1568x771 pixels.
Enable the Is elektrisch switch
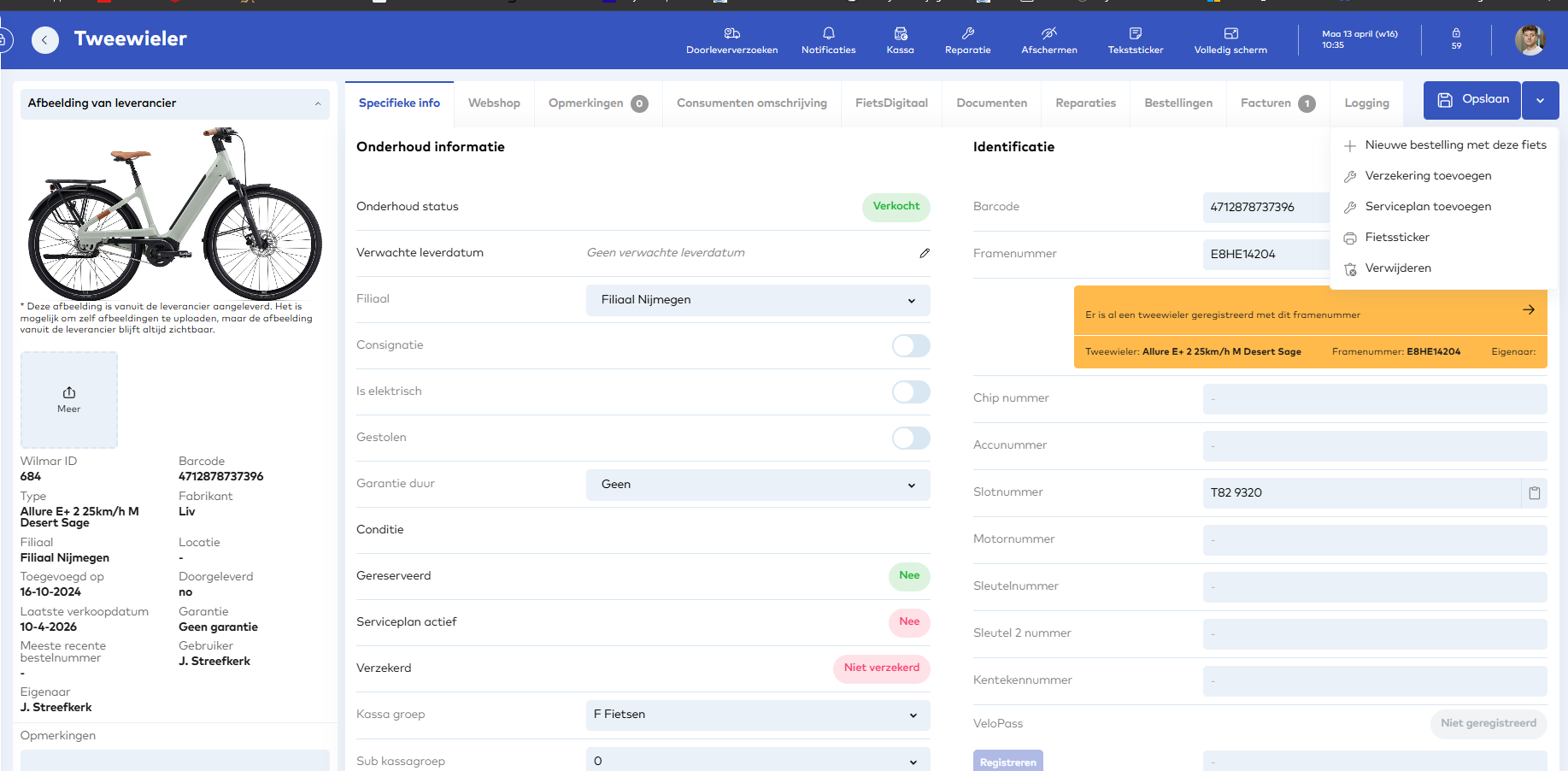coord(910,391)
